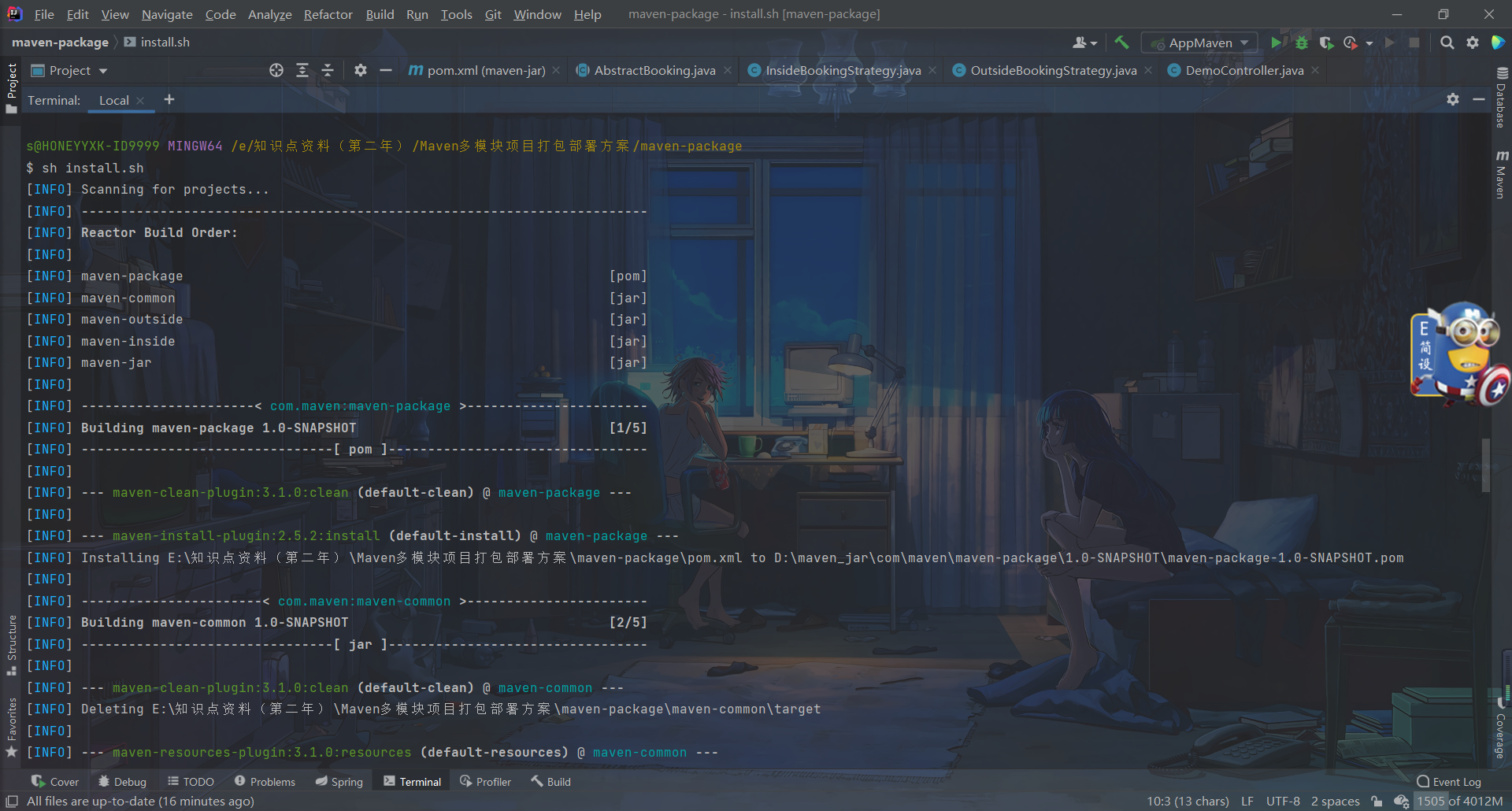1512x811 pixels.
Task: Open the Refactor menu
Action: (328, 14)
